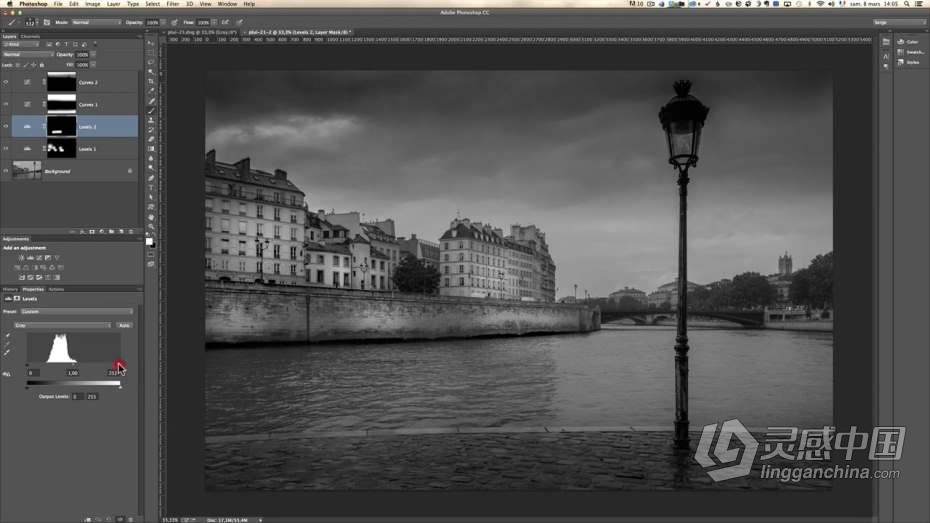Open the Gray channel dropdown in Levels
Viewport: 930px width, 523px height.
click(x=62, y=325)
